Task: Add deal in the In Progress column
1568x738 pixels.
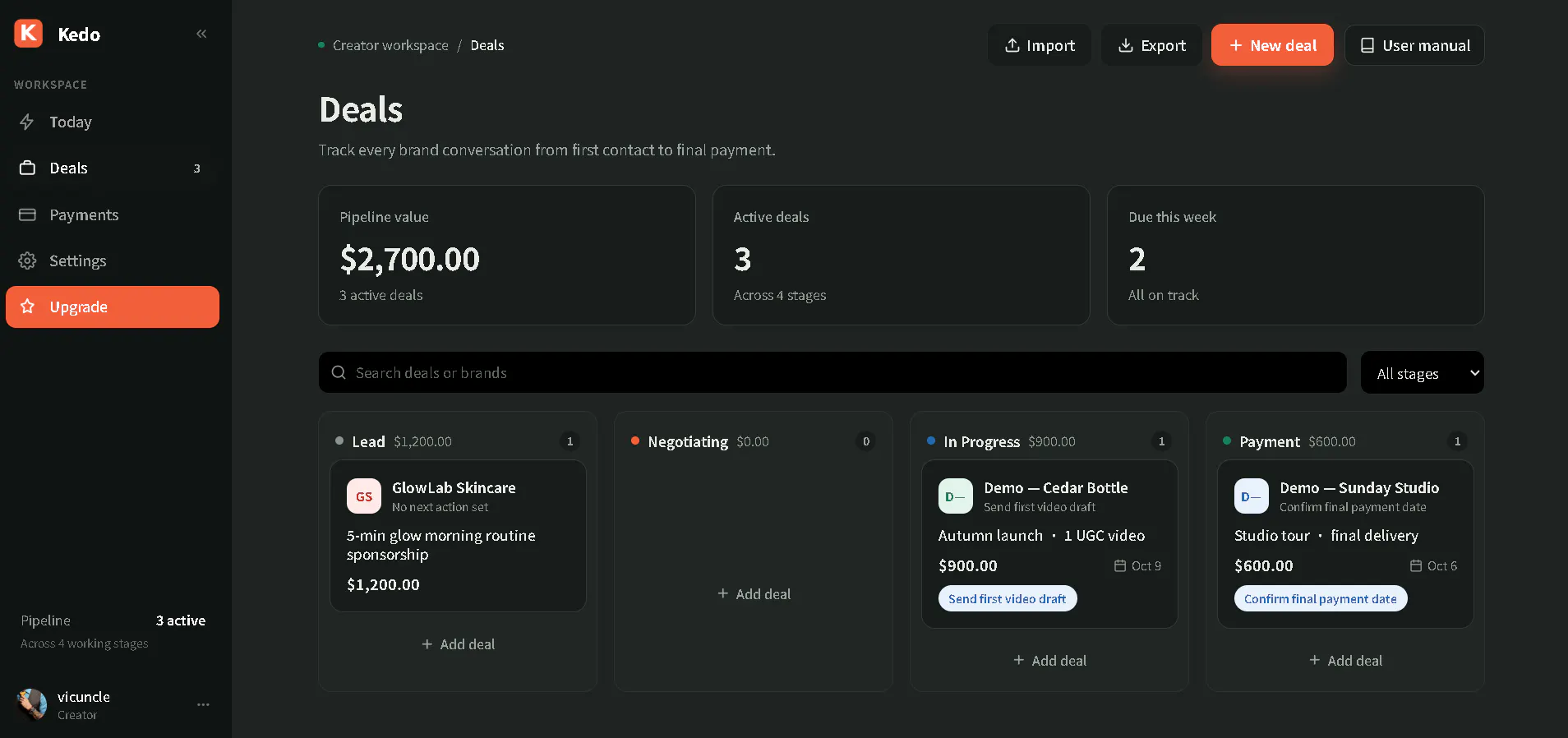Action: pyautogui.click(x=1049, y=661)
